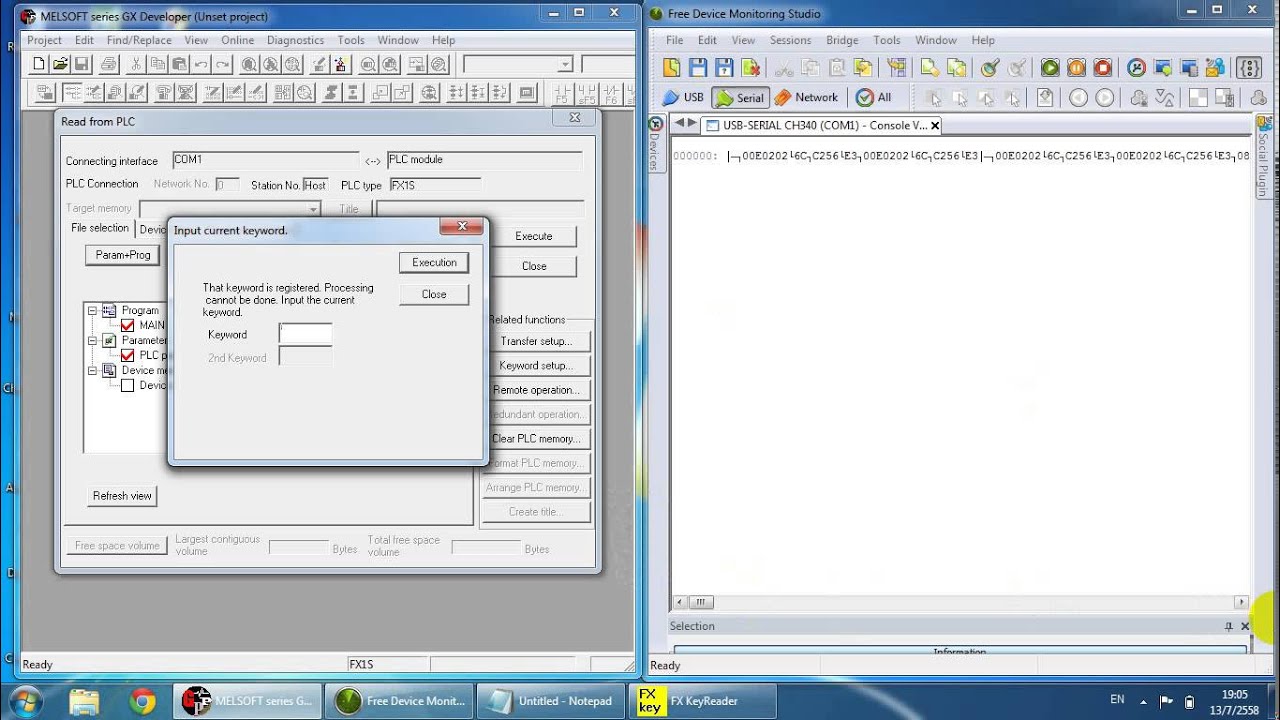Click green Start play icon in Monitoring Studio
Image resolution: width=1280 pixels, height=720 pixels.
1049,68
